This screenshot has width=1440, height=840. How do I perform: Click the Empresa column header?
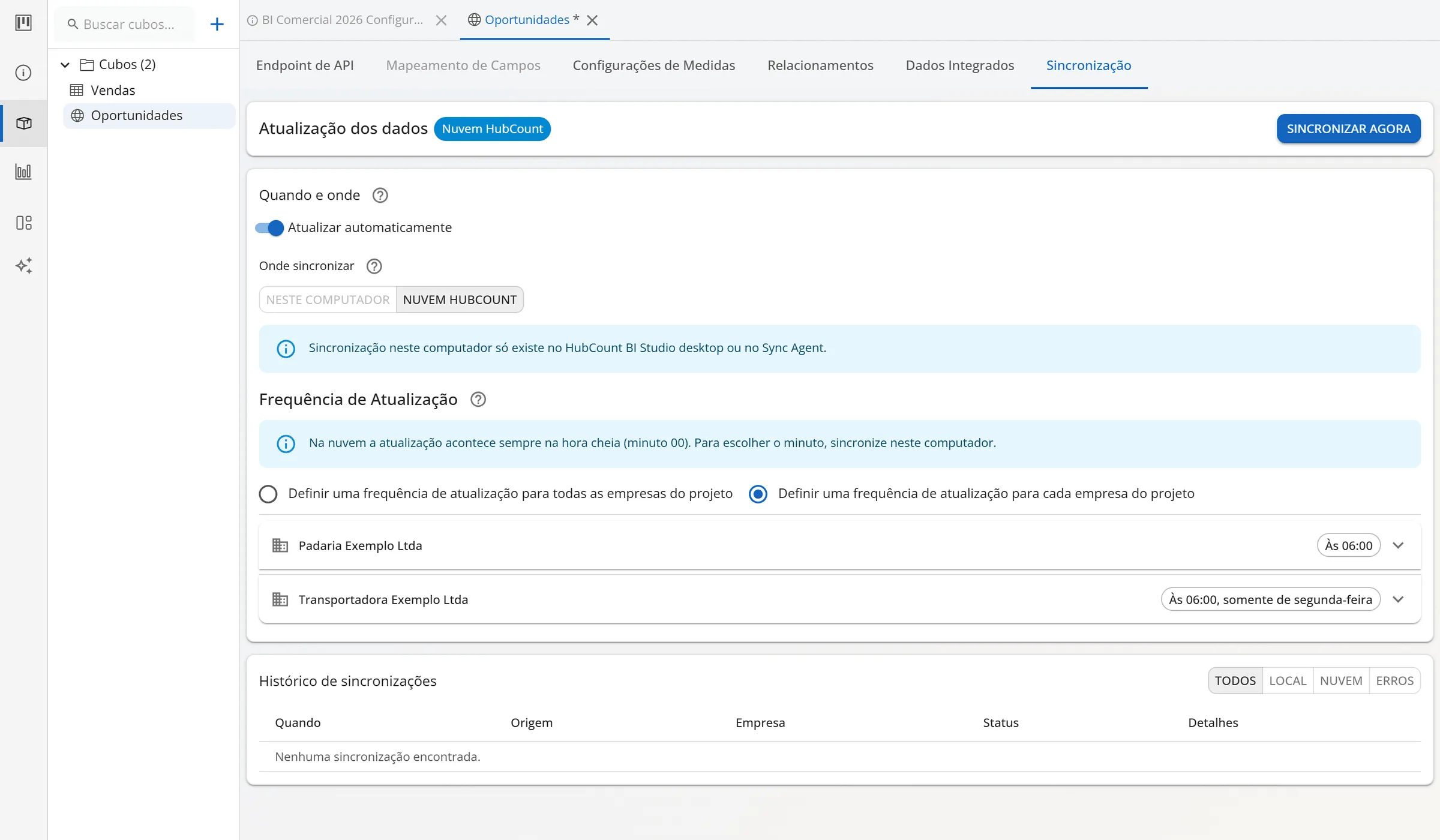(760, 722)
